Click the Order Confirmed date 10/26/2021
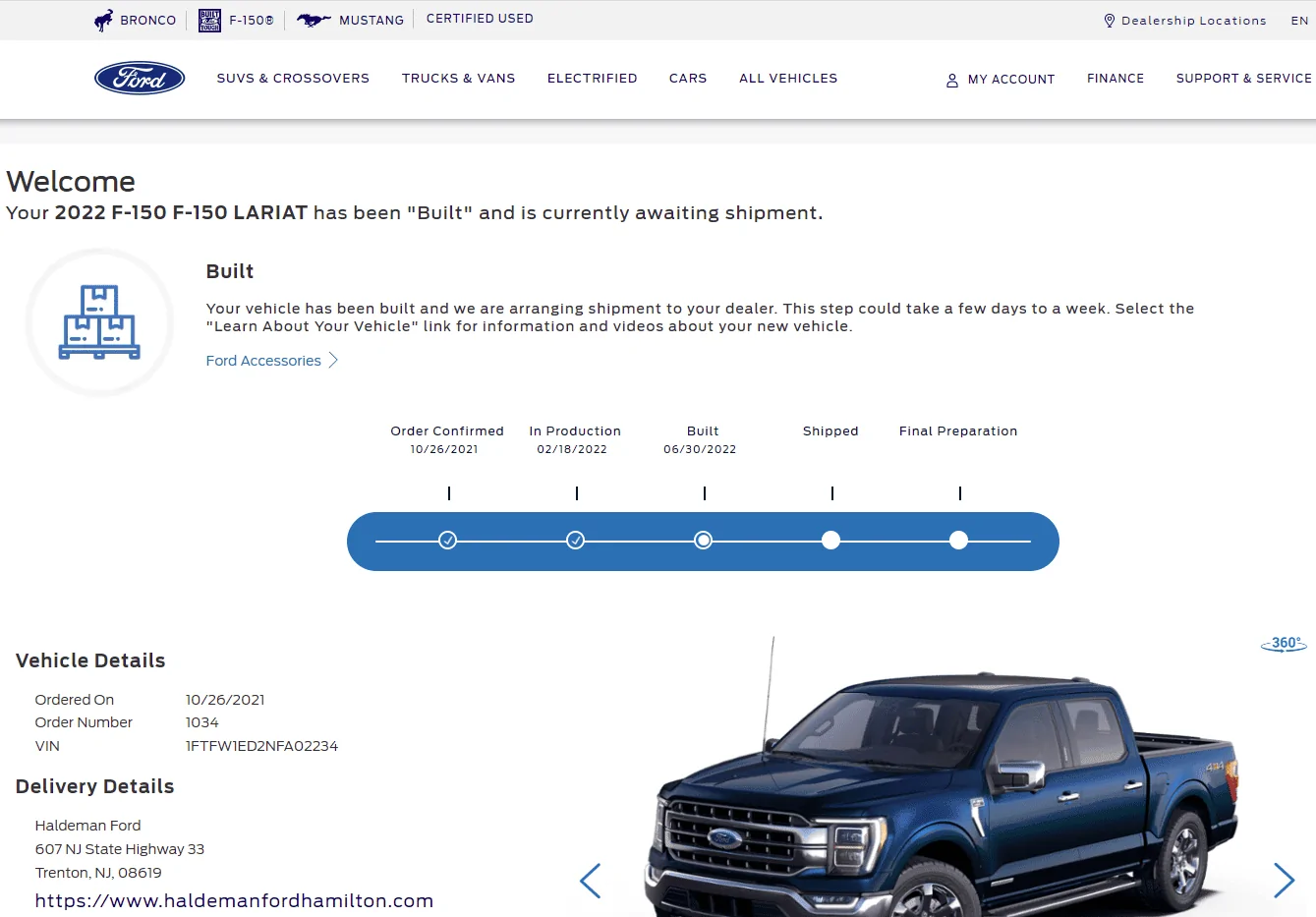Screen dimensions: 1316x917 click(444, 450)
